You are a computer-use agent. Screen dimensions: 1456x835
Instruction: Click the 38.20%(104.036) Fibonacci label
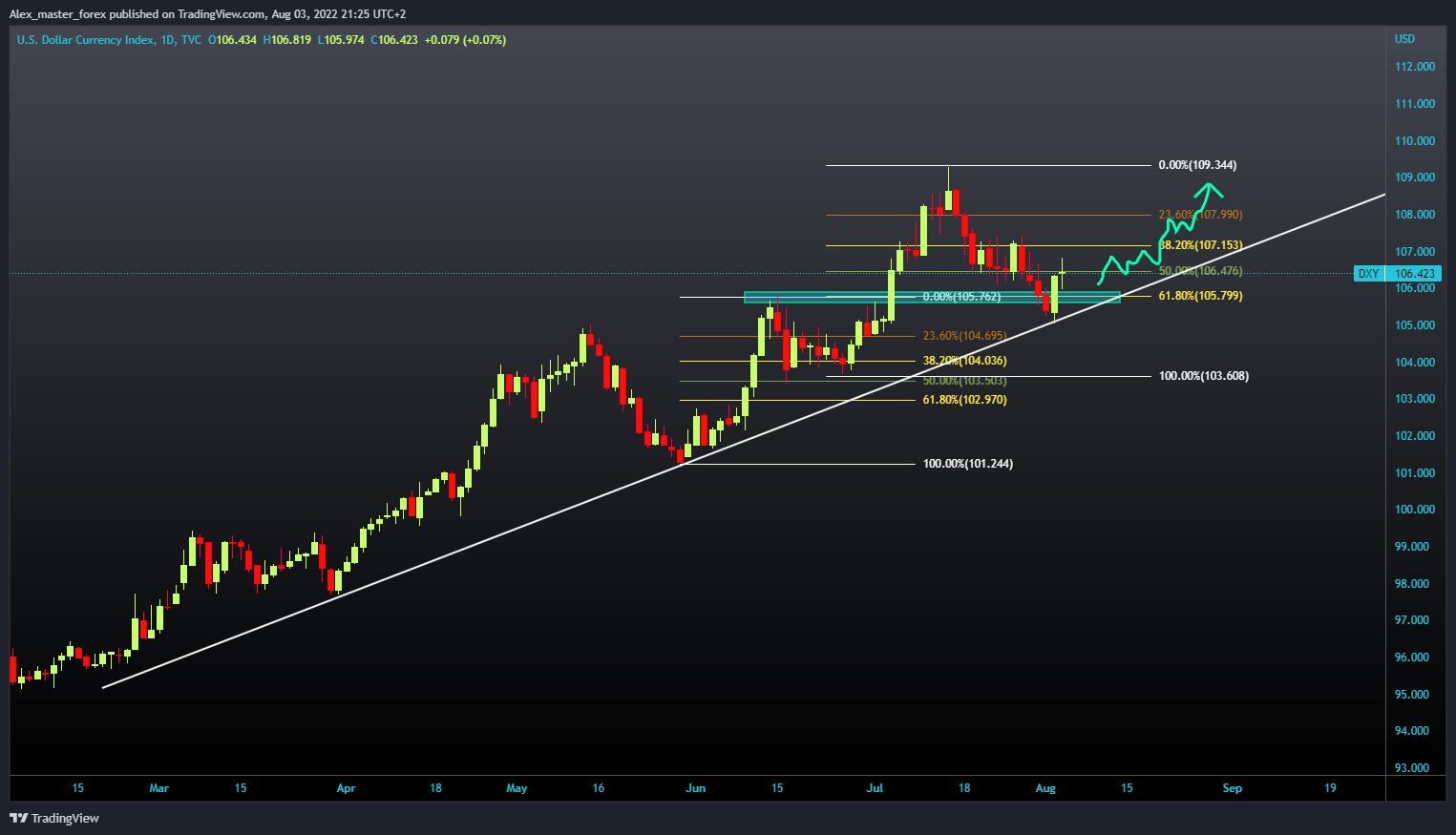pos(964,361)
